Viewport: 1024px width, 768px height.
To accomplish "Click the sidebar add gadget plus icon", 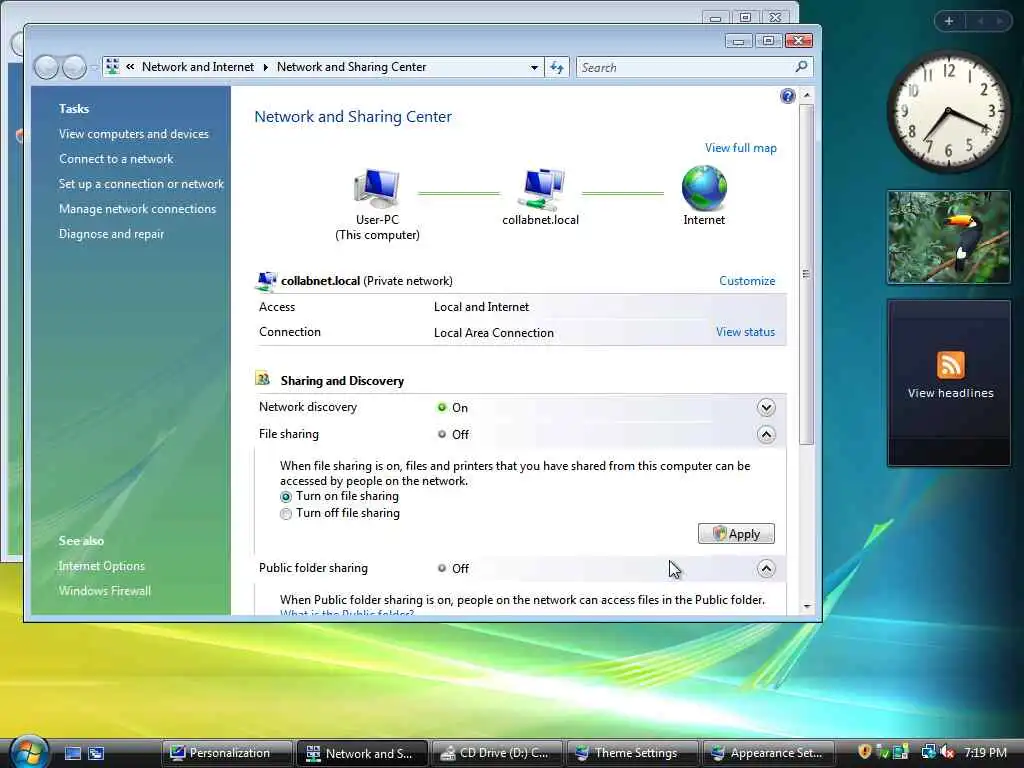I will [949, 21].
